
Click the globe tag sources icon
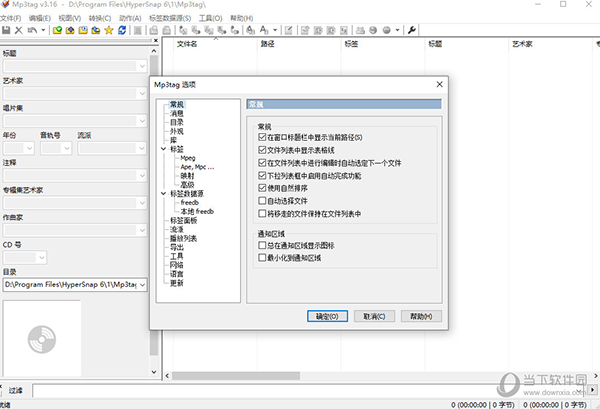[373, 30]
